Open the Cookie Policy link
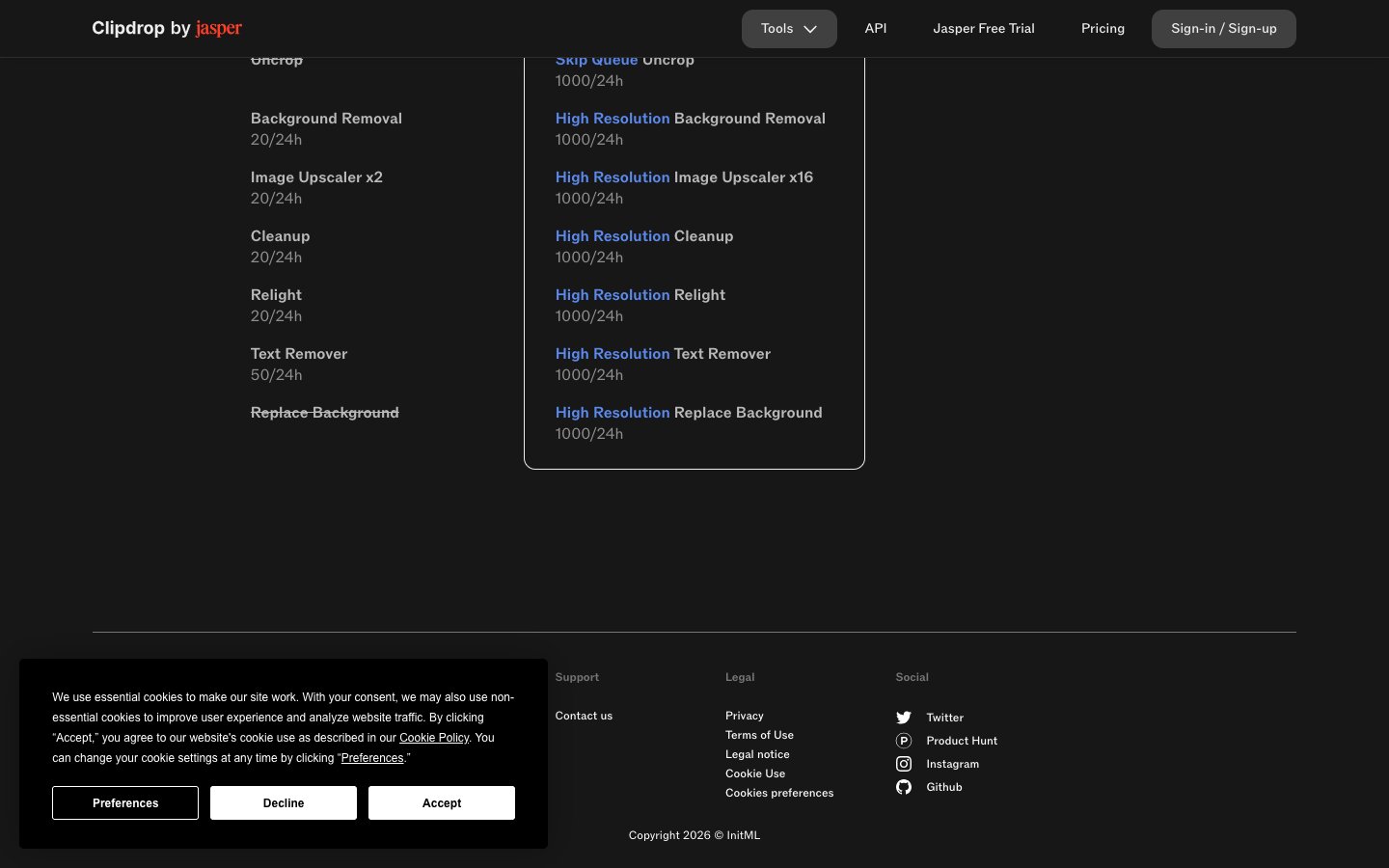This screenshot has width=1389, height=868. point(434,738)
